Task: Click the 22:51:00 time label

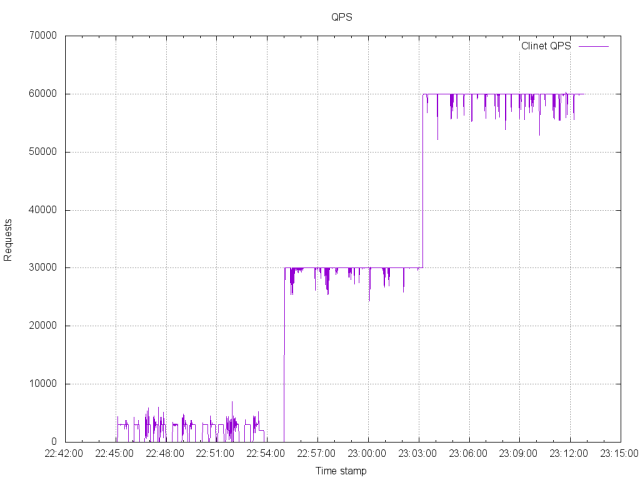Action: (x=215, y=453)
